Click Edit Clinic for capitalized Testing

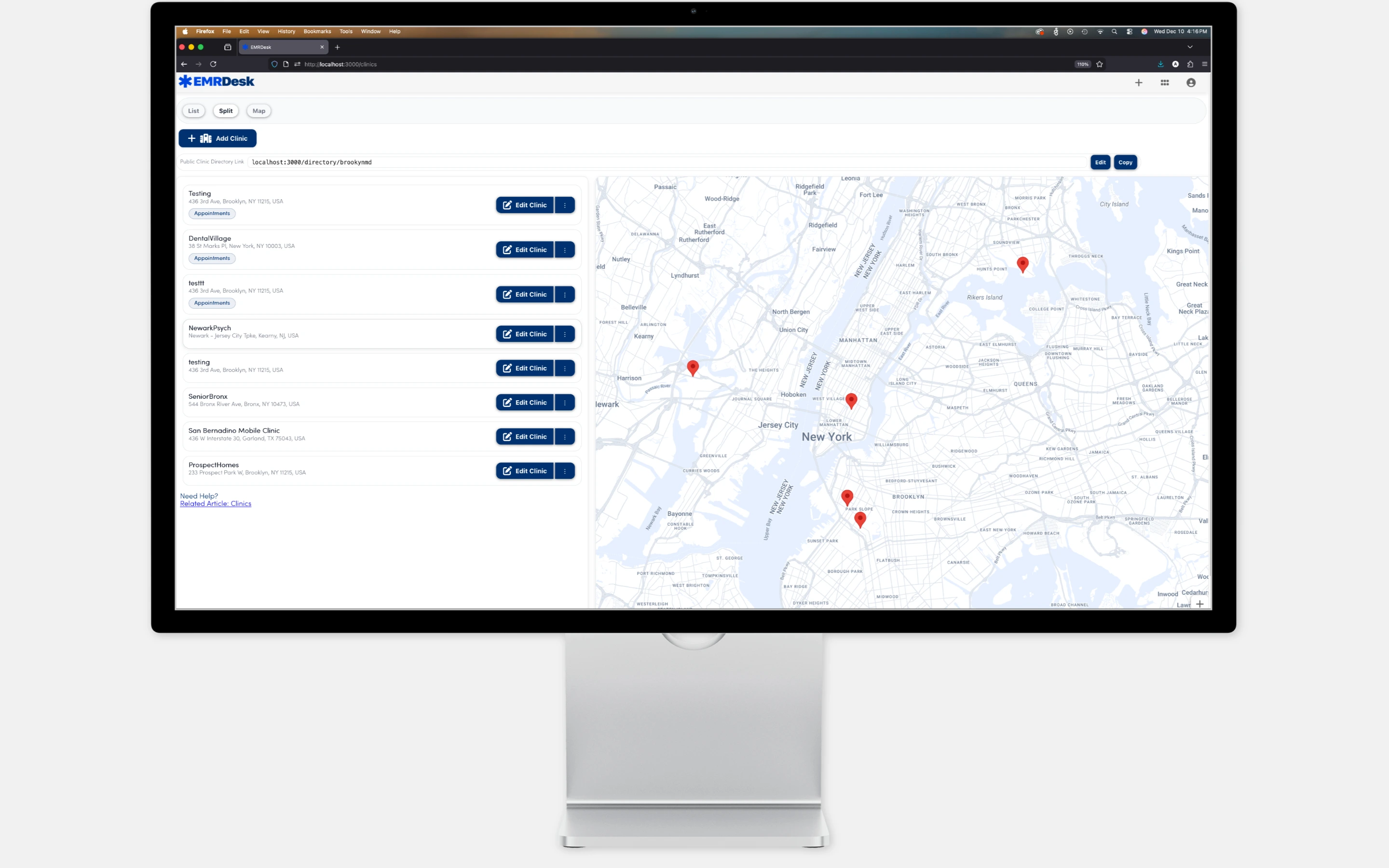click(x=525, y=205)
